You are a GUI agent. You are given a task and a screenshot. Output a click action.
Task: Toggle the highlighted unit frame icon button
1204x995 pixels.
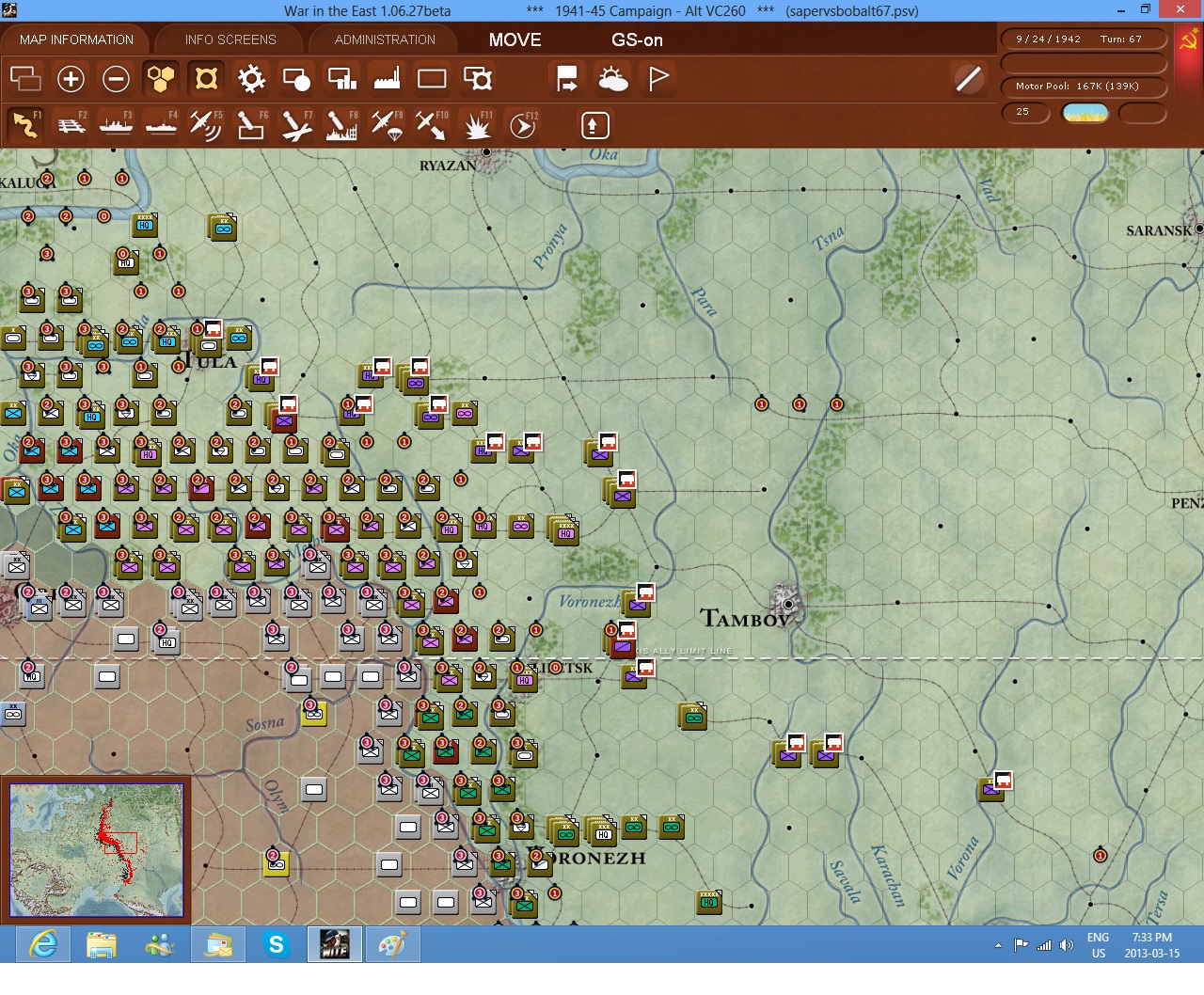[206, 78]
